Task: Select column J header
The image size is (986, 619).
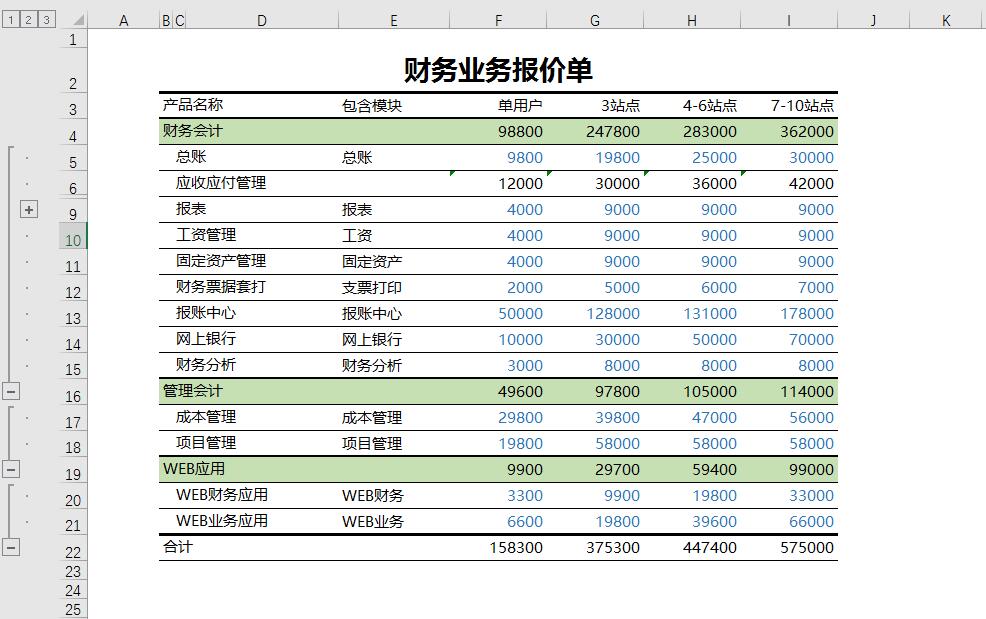Action: 870,17
